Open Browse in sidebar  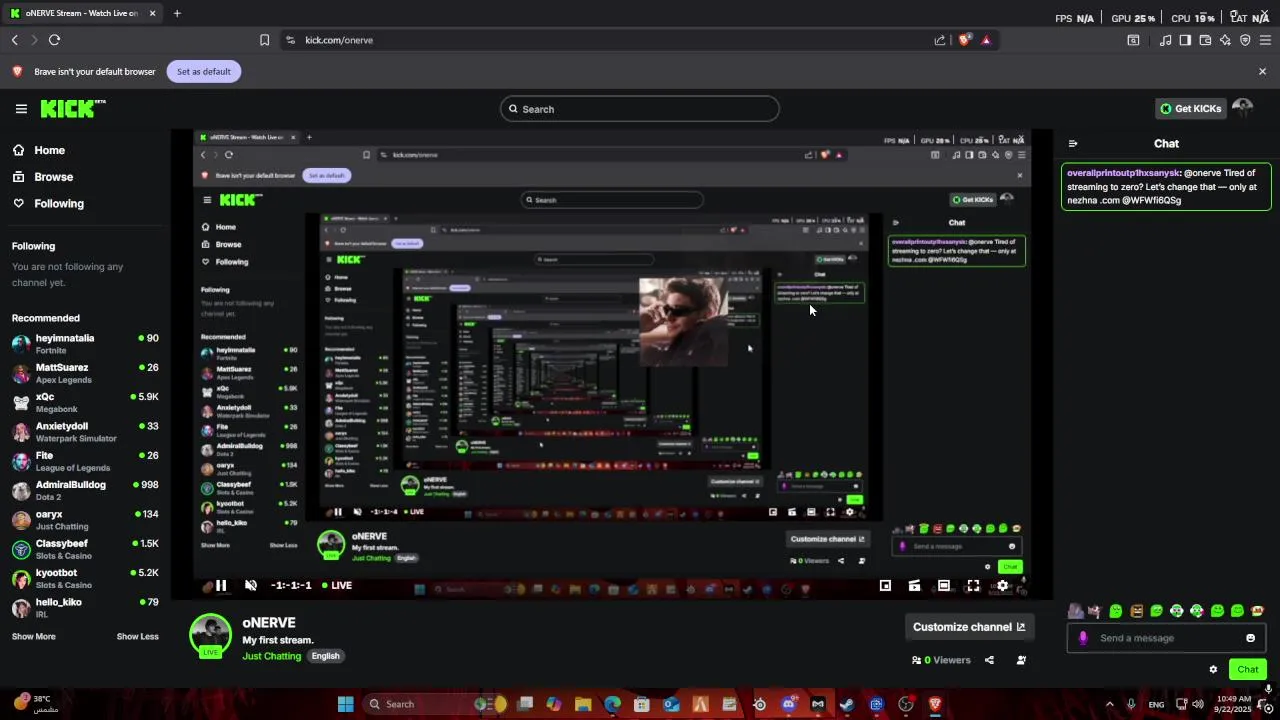pyautogui.click(x=42, y=177)
